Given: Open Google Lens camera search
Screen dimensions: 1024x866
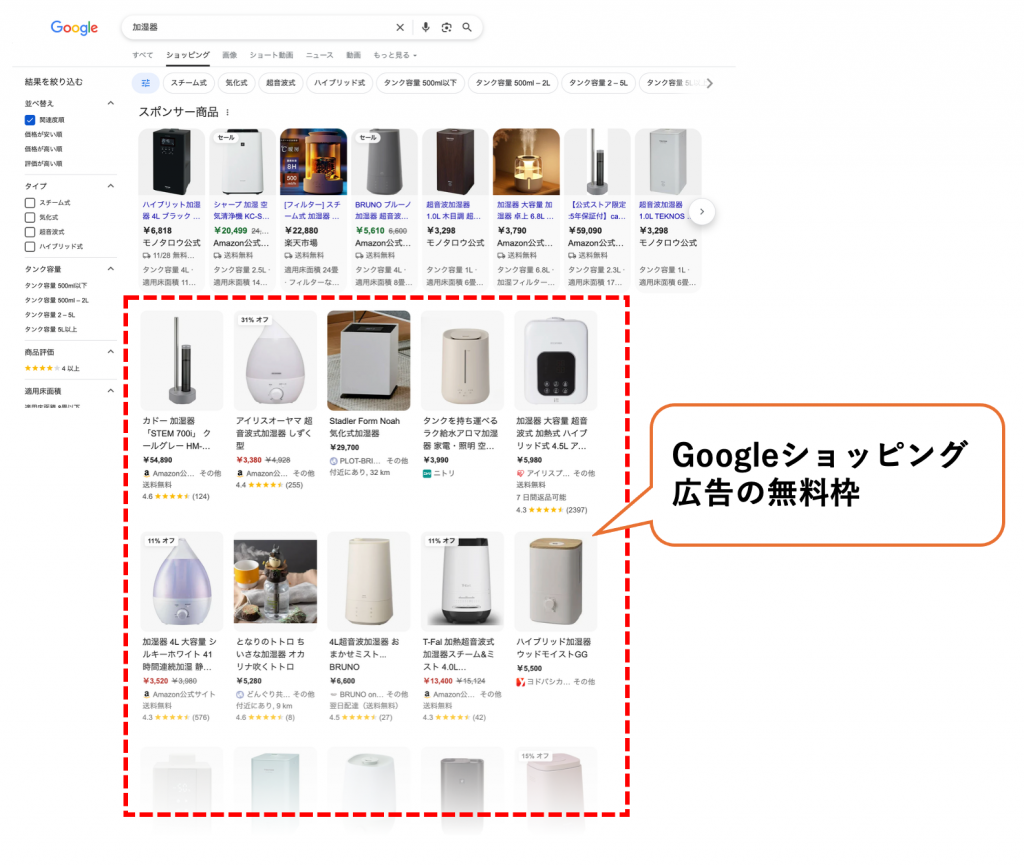Looking at the screenshot, I should coord(445,27).
